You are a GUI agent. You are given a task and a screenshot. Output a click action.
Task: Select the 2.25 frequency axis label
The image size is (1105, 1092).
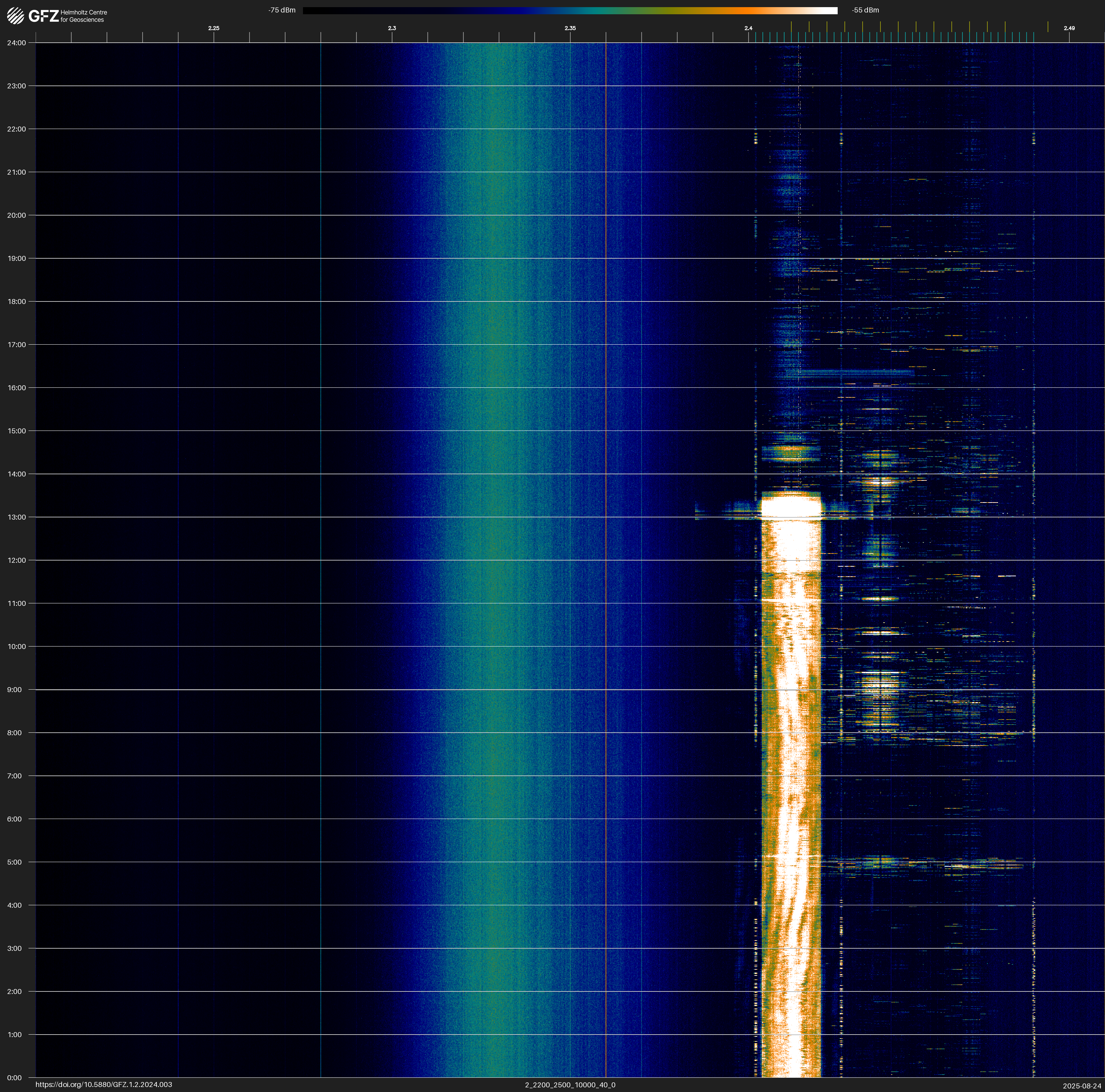pos(213,28)
